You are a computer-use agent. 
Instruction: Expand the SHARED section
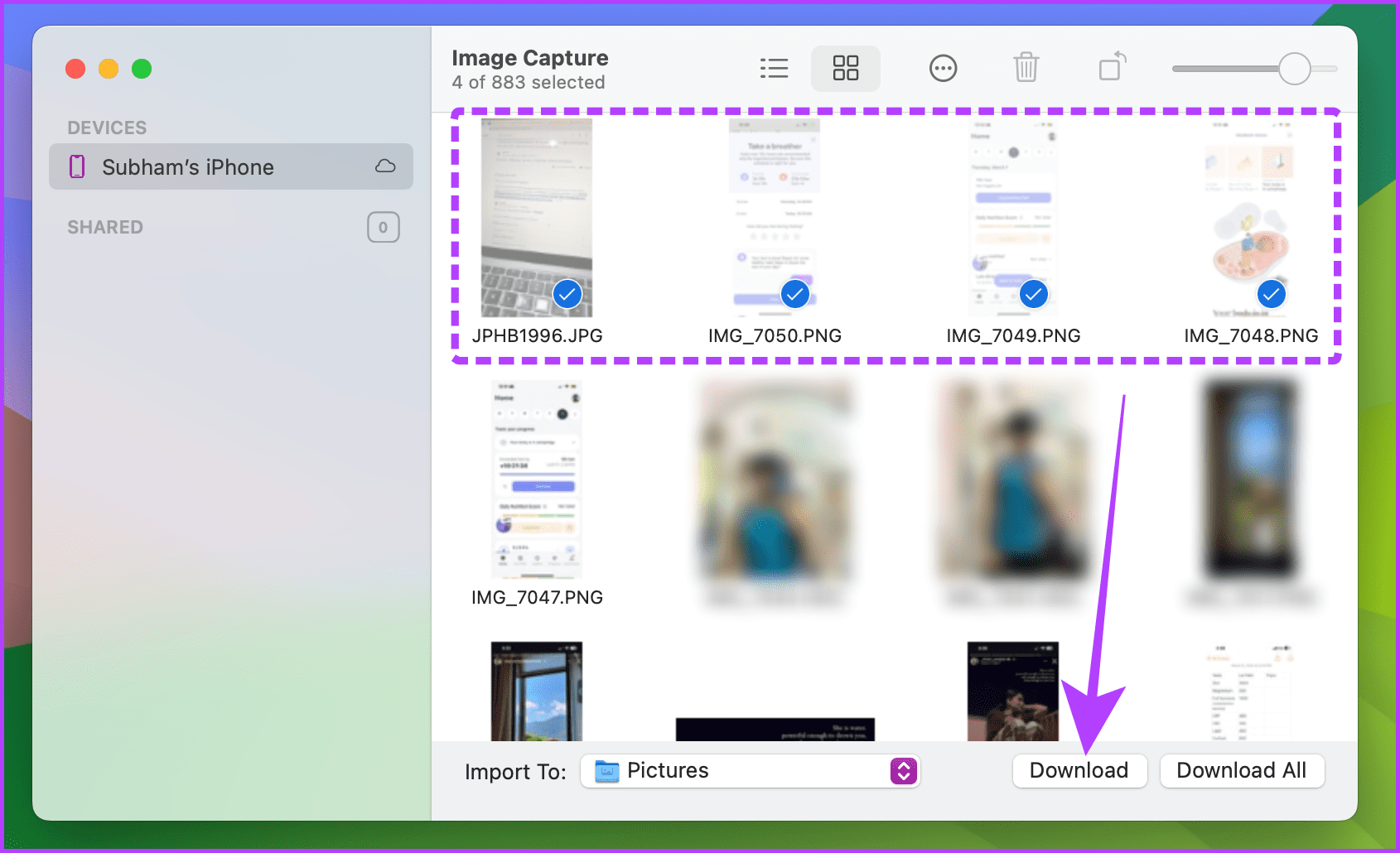(104, 226)
